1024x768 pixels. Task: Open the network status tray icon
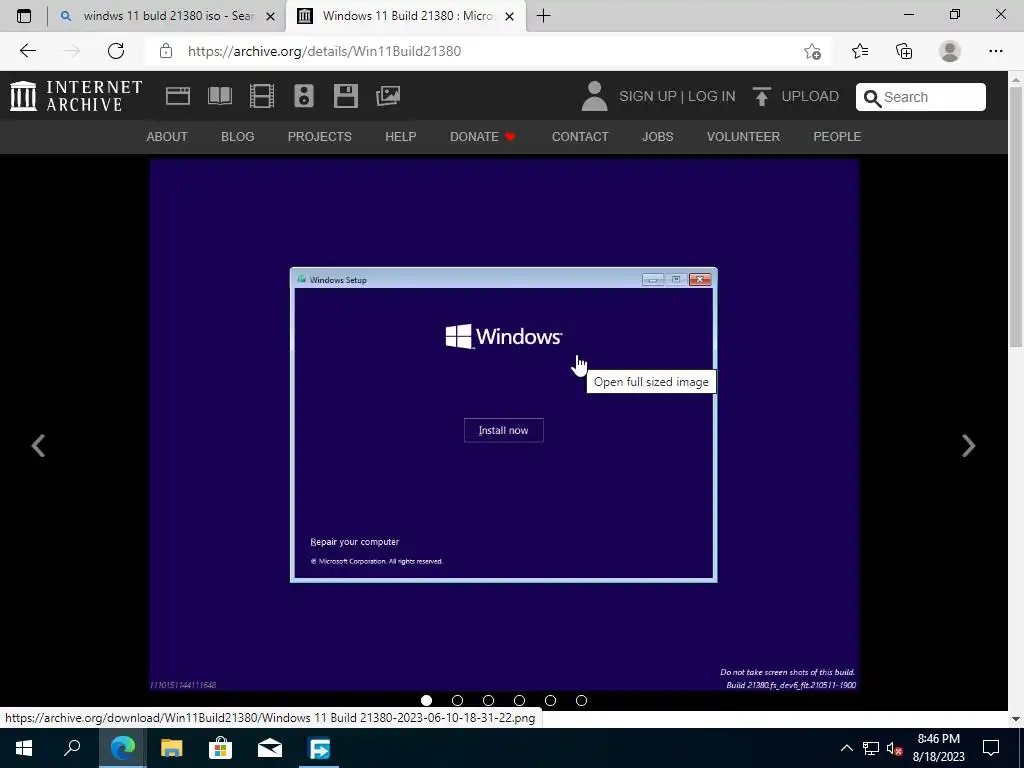pos(871,748)
